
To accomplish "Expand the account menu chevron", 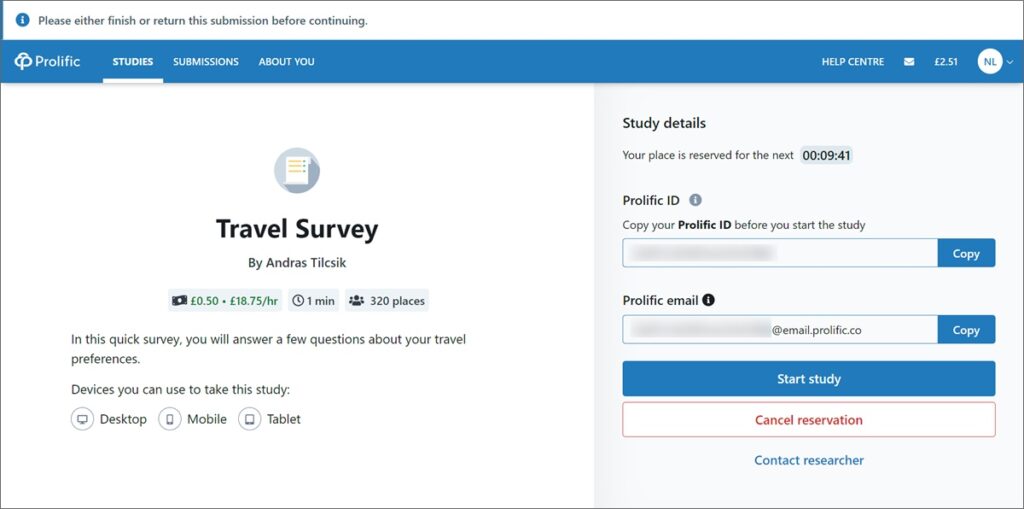I will [1010, 62].
